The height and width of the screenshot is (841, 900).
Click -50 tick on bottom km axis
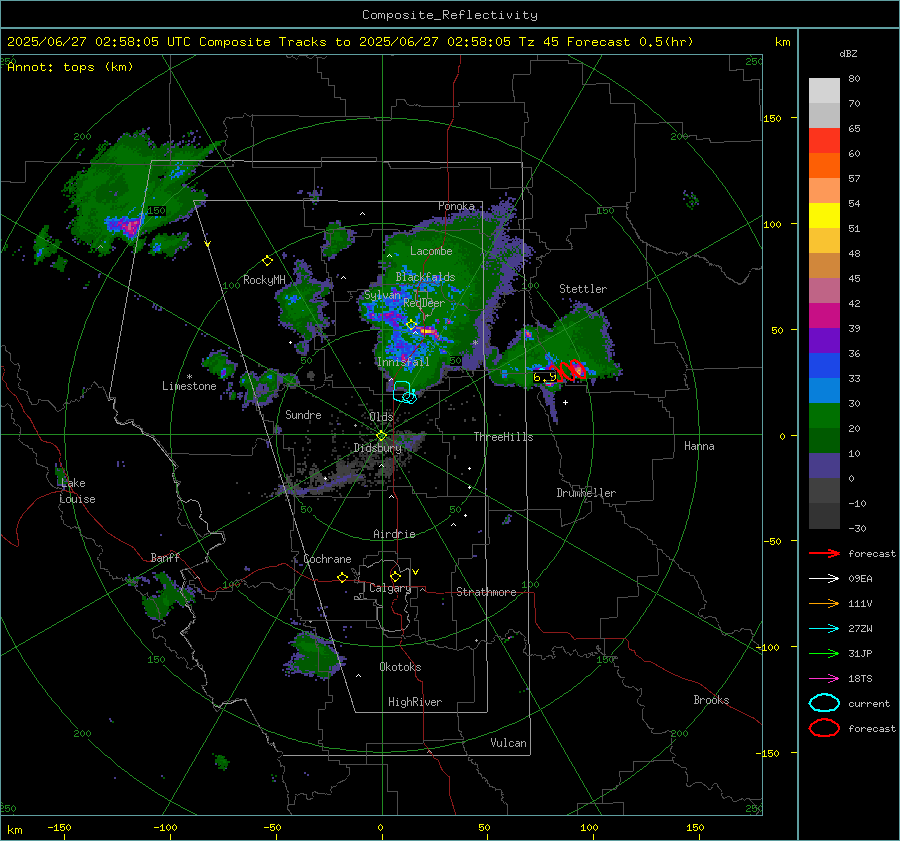(x=272, y=828)
